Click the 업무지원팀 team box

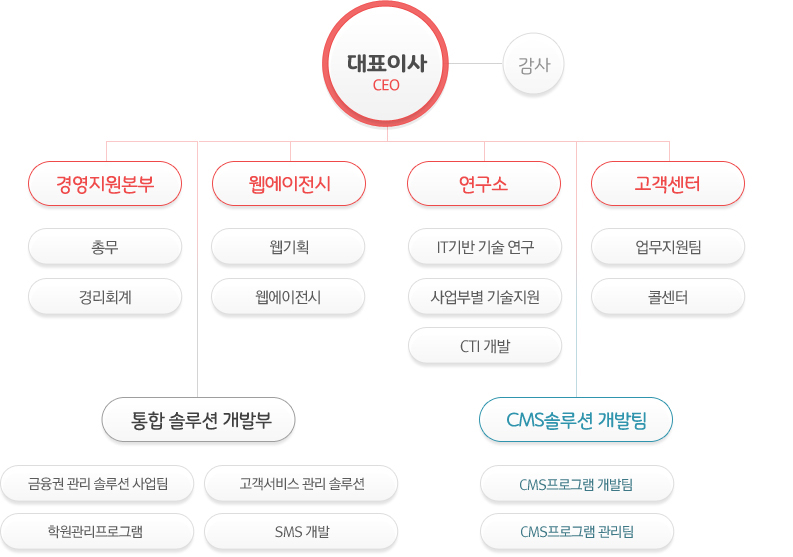point(668,246)
